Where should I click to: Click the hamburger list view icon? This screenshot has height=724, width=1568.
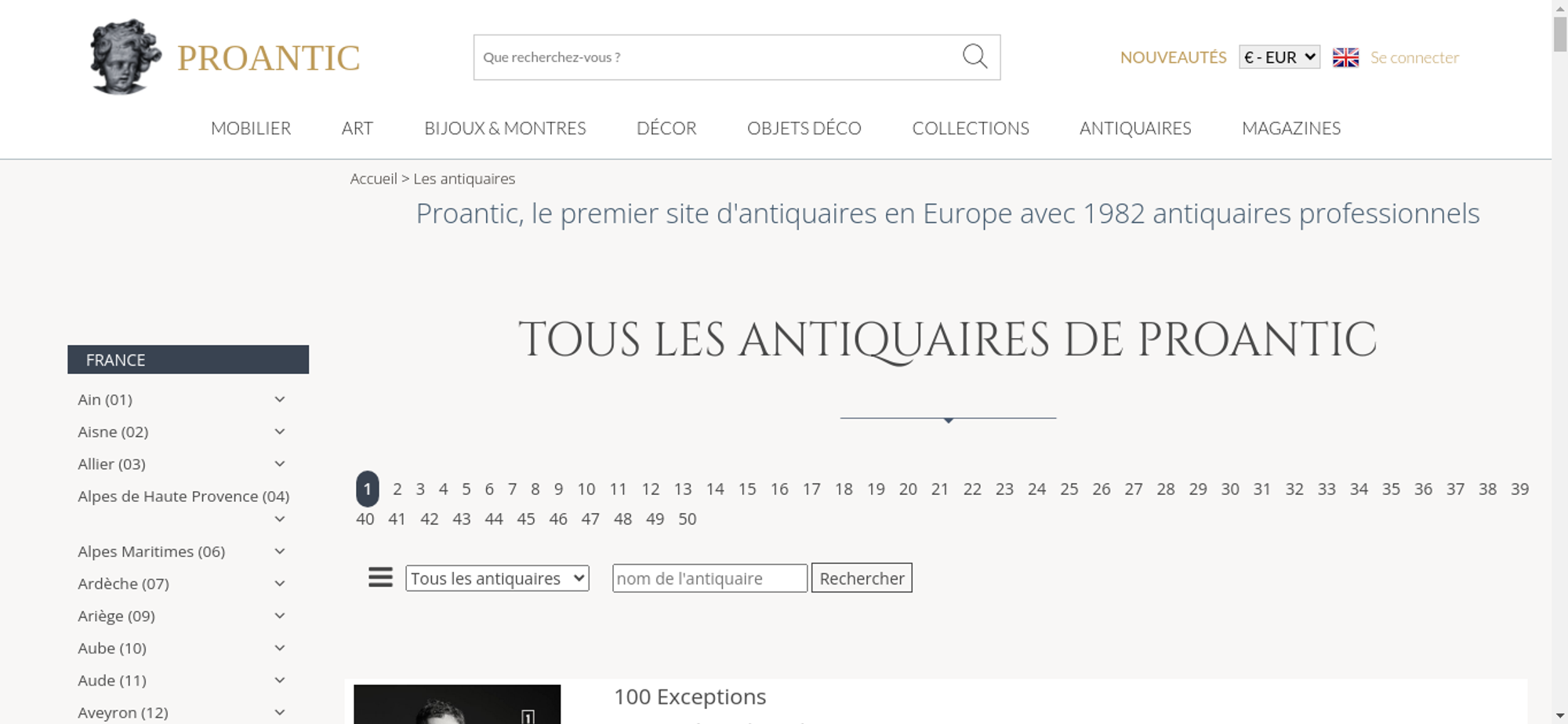tap(380, 578)
